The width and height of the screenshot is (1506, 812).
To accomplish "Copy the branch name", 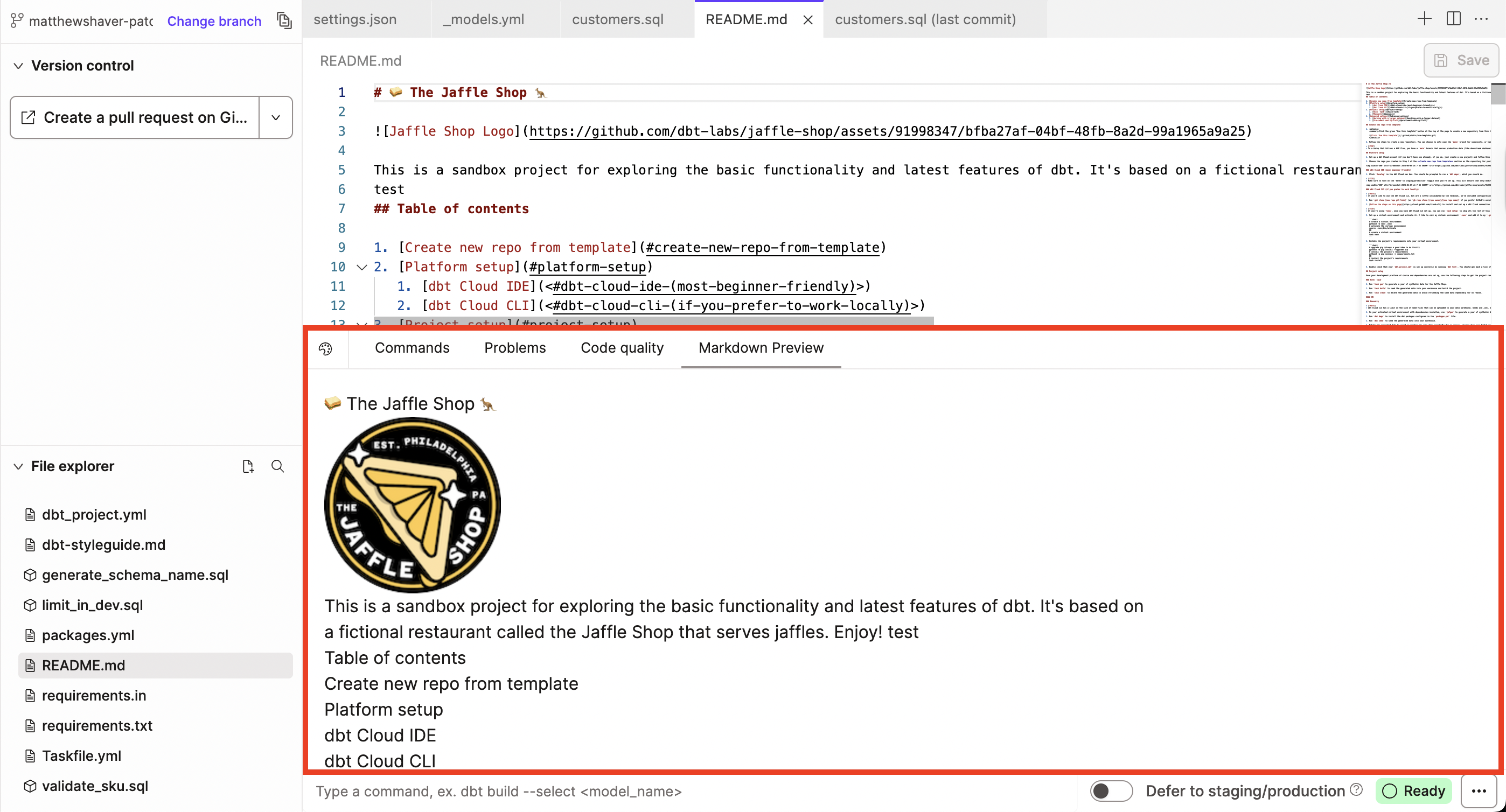I will click(285, 20).
